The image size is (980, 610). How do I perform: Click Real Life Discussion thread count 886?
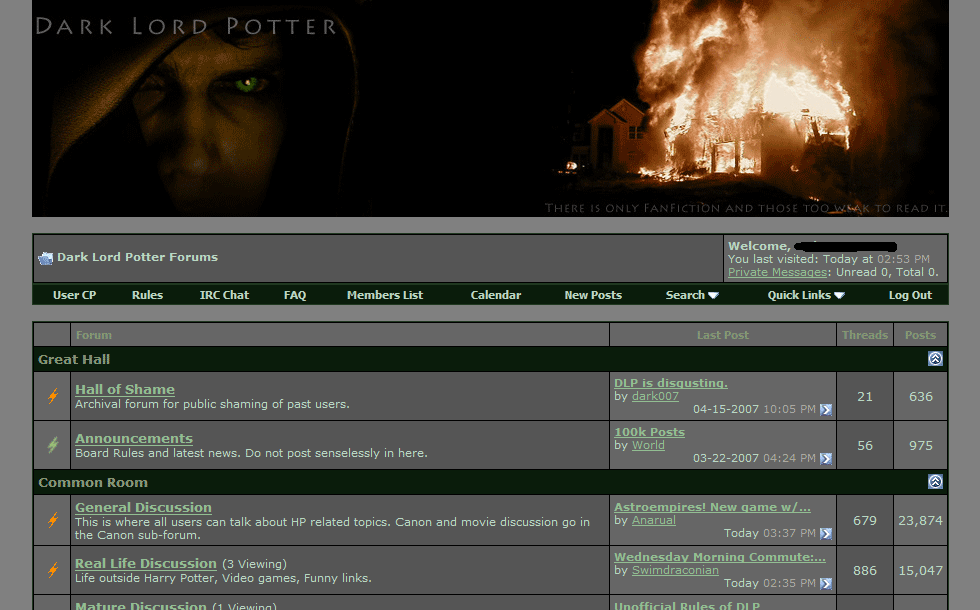(865, 571)
